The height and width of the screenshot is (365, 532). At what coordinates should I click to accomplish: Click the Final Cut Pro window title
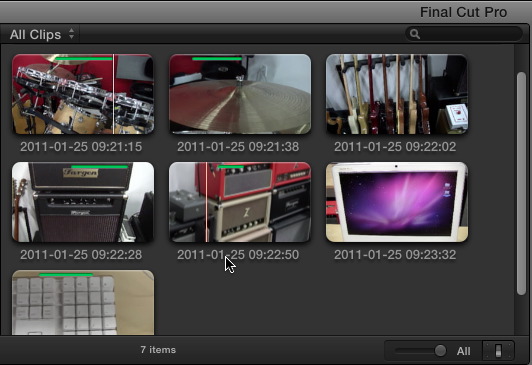tap(463, 12)
